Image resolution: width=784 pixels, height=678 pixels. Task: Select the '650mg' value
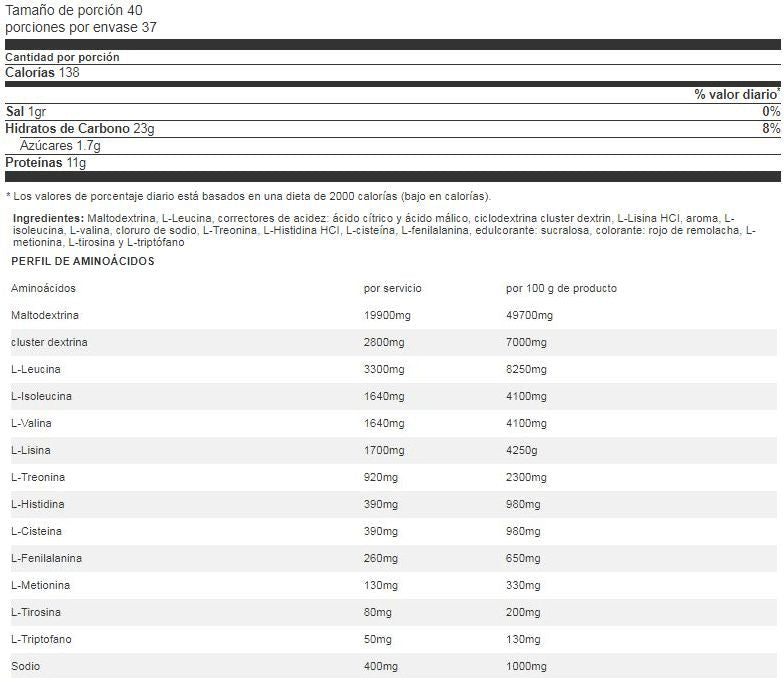tap(523, 558)
